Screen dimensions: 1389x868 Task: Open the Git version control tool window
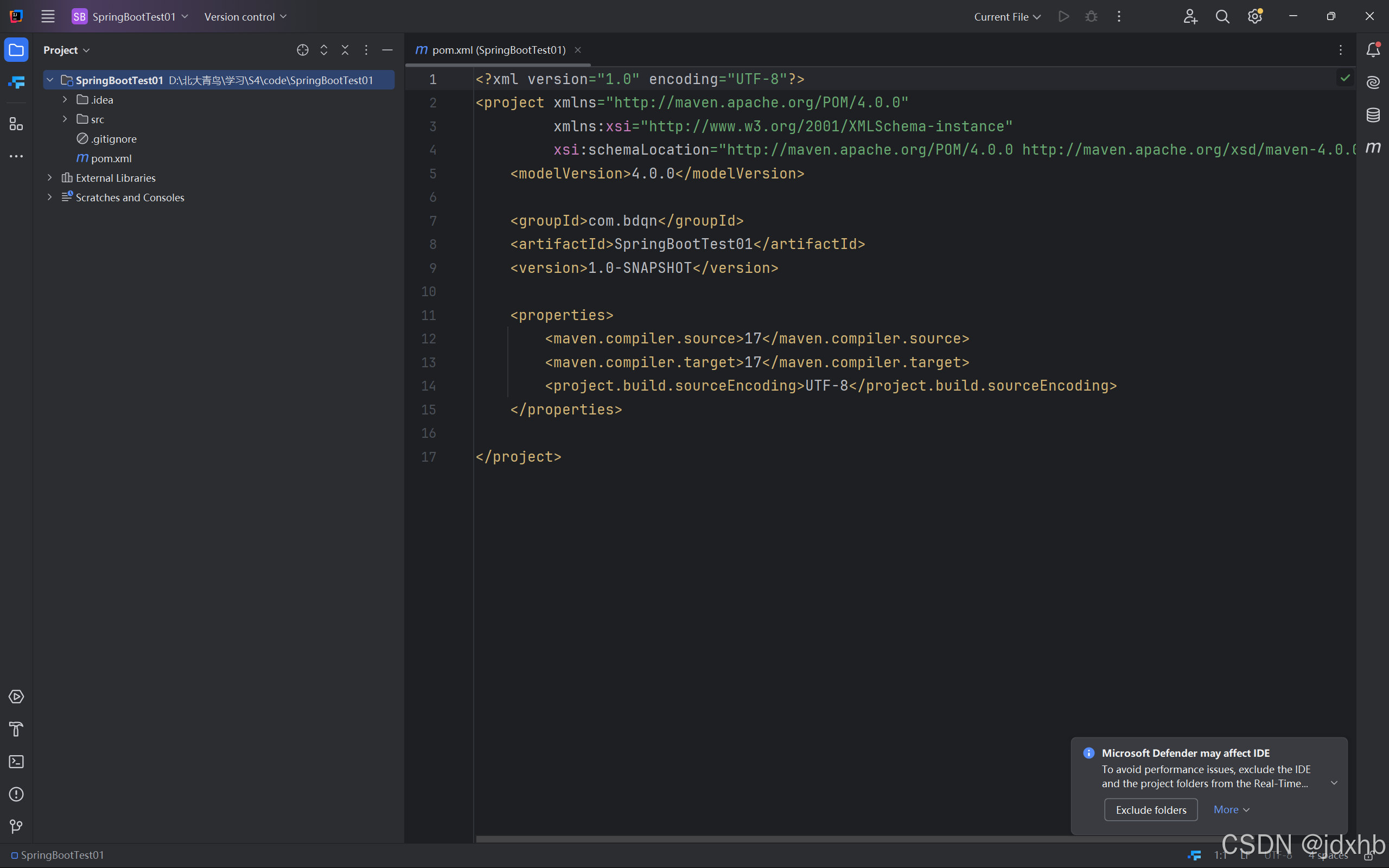click(16, 826)
